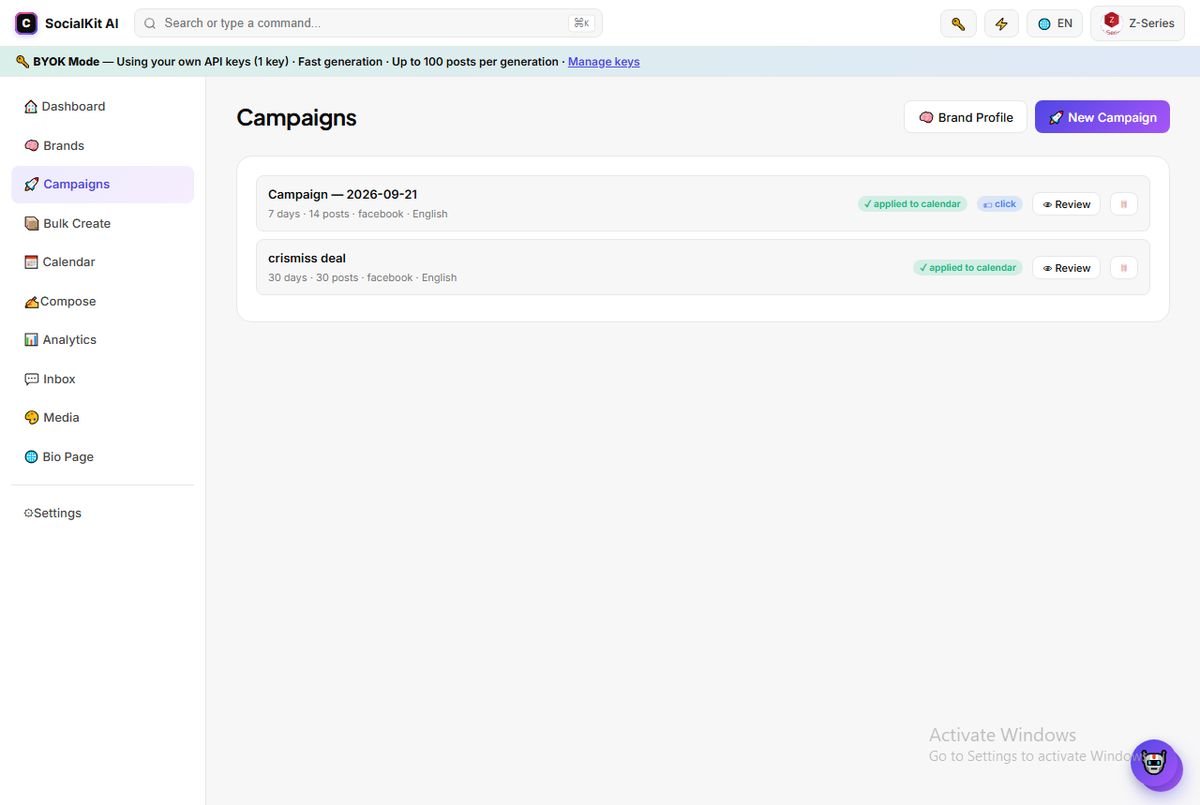Click applied to calendar badge on Campaign 2026-09-21
The image size is (1200, 805).
pyautogui.click(x=913, y=204)
